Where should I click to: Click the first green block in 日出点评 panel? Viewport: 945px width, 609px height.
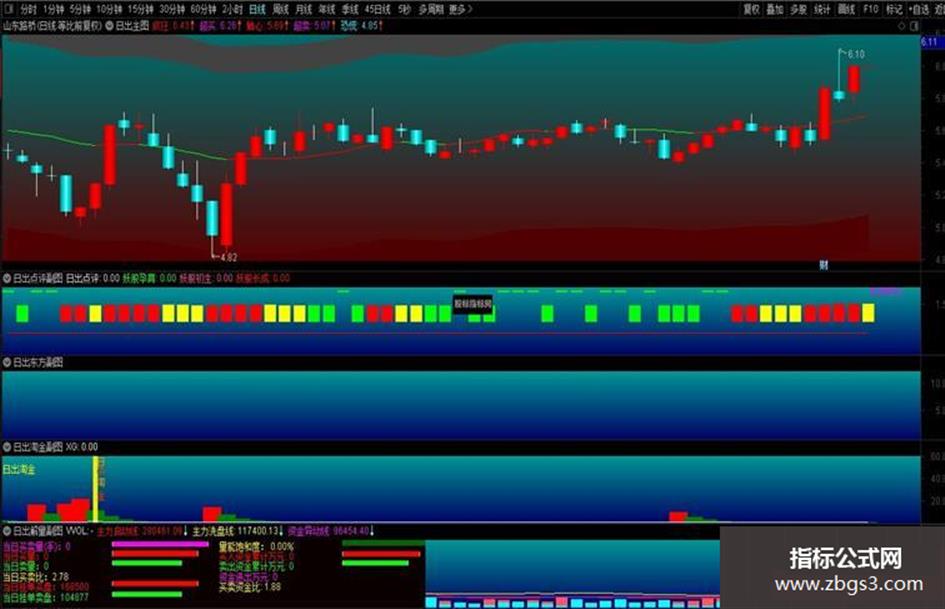(x=22, y=314)
